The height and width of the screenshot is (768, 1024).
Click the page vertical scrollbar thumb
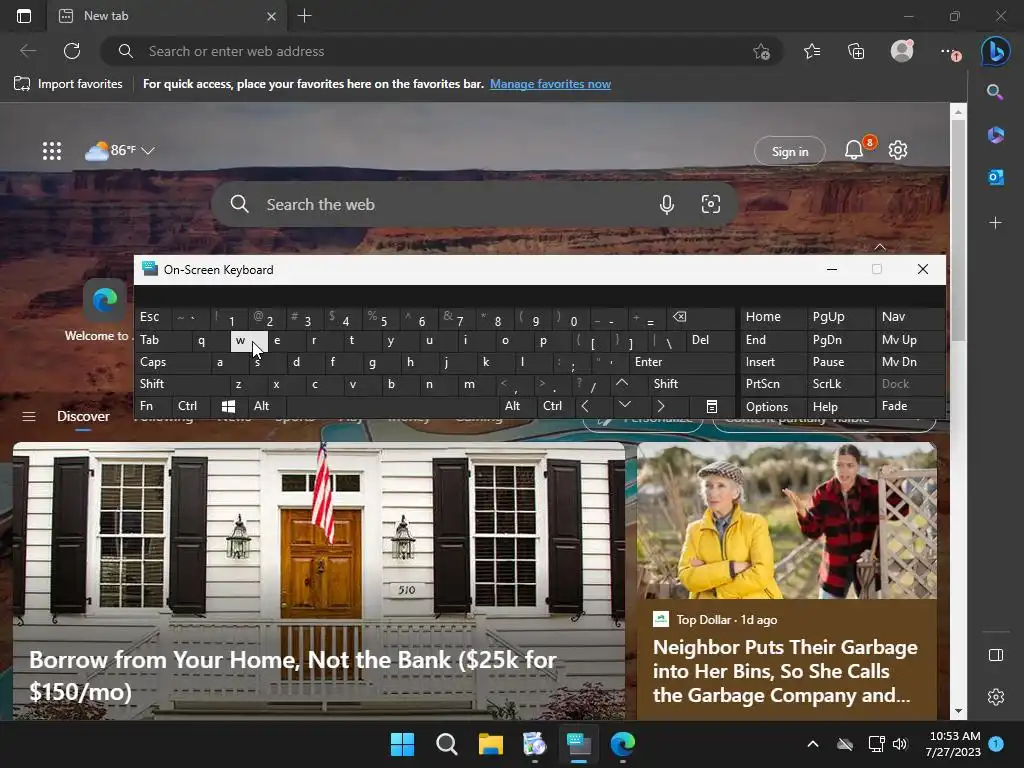pyautogui.click(x=958, y=230)
